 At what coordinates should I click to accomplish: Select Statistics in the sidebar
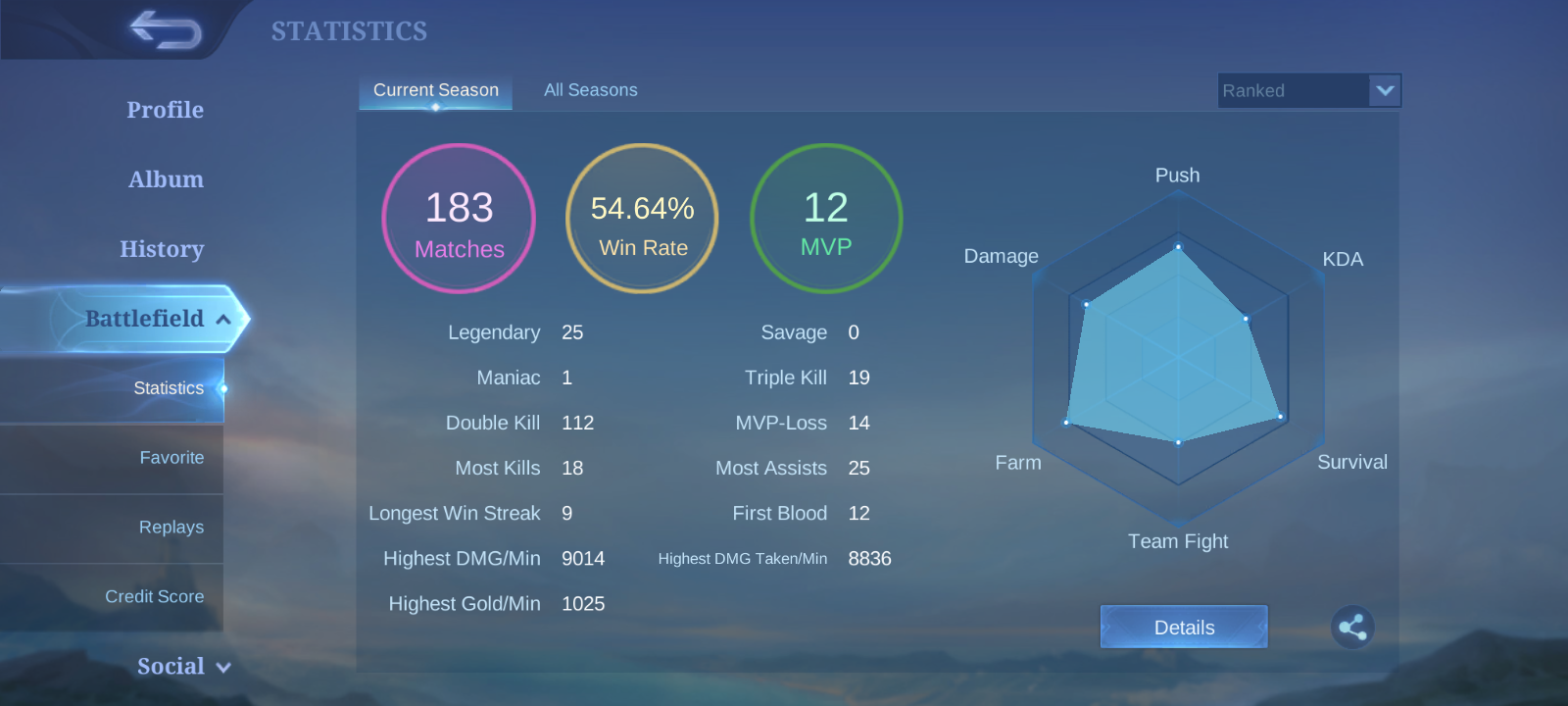coord(168,388)
